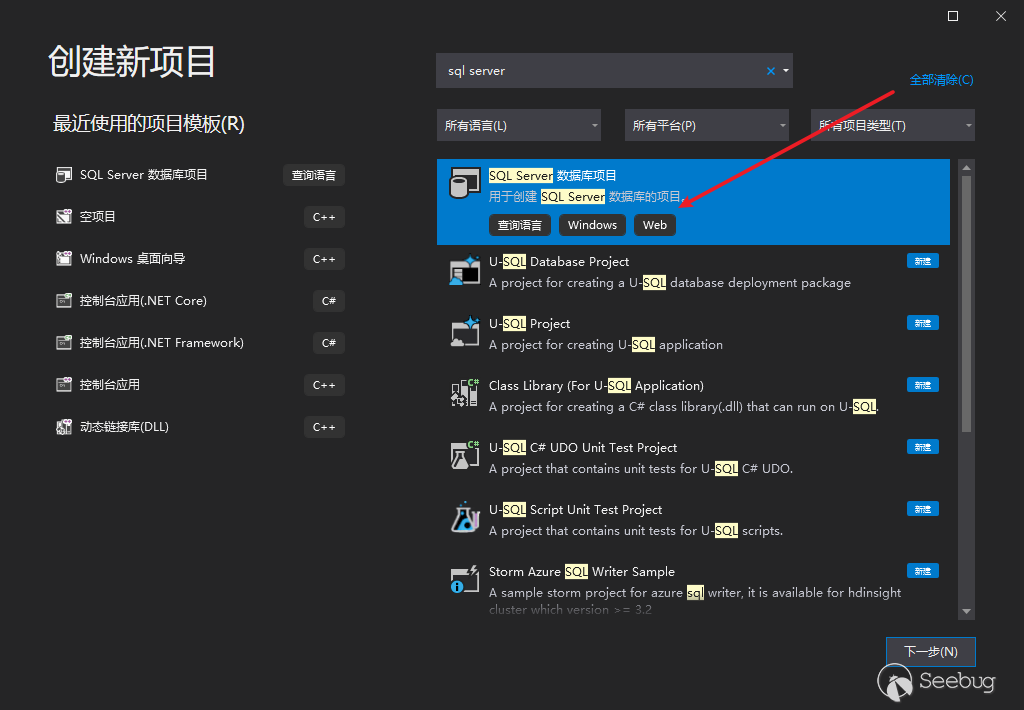
Task: Open the search box history dropdown arrow
Action: click(x=786, y=71)
